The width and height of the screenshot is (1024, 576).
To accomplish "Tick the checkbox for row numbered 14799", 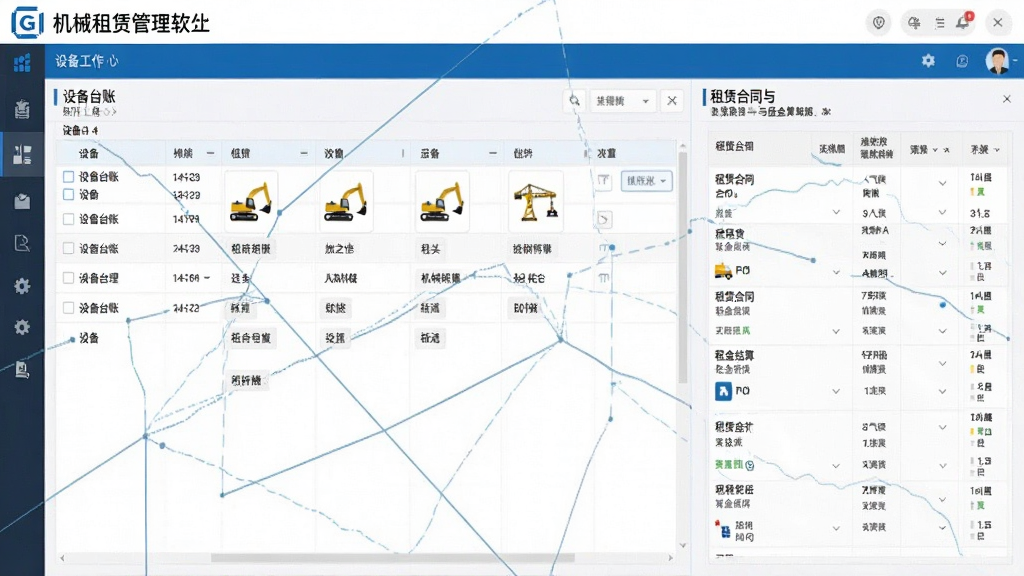I will pos(69,219).
